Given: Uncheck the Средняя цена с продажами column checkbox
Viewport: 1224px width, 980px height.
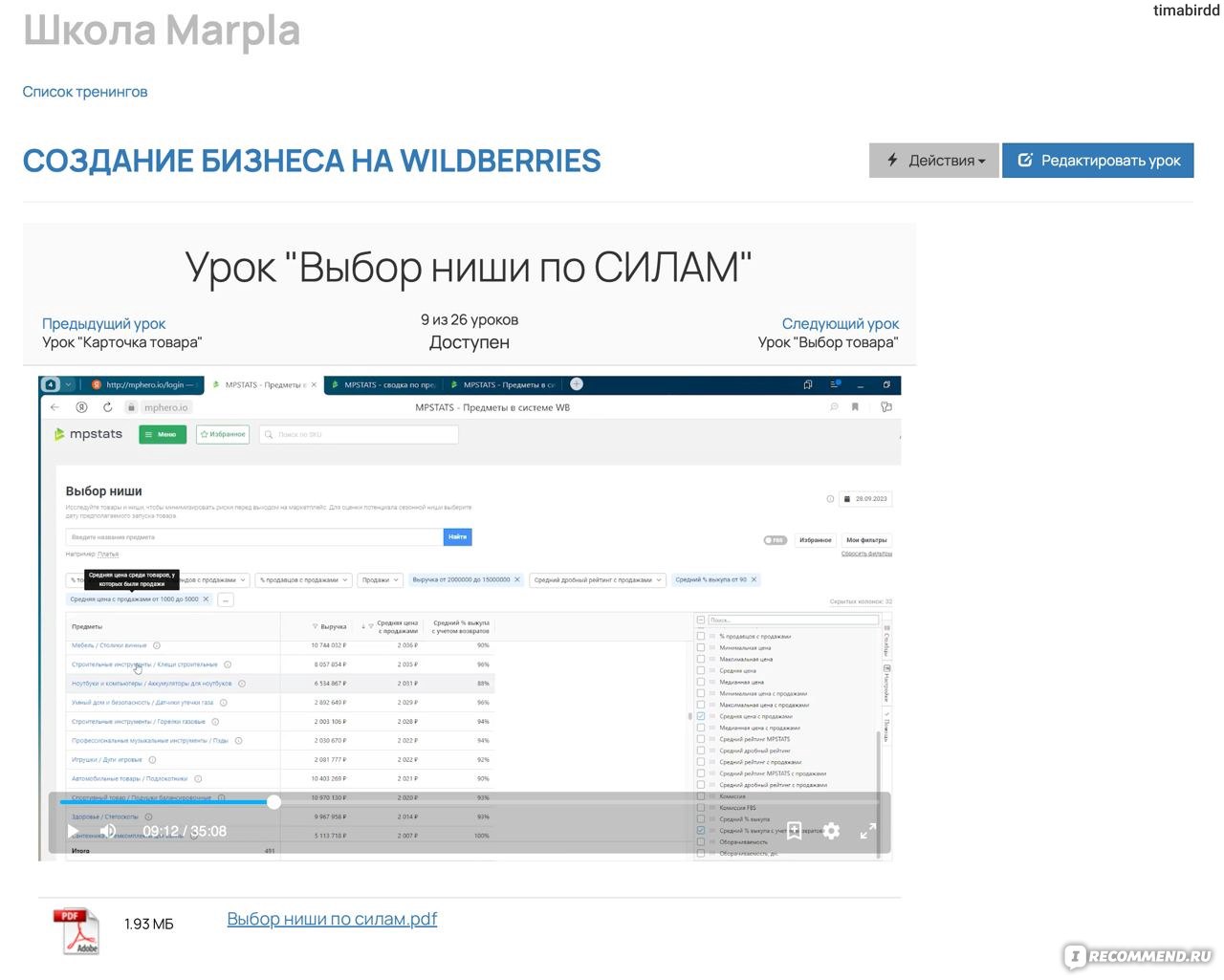Looking at the screenshot, I should [x=701, y=716].
